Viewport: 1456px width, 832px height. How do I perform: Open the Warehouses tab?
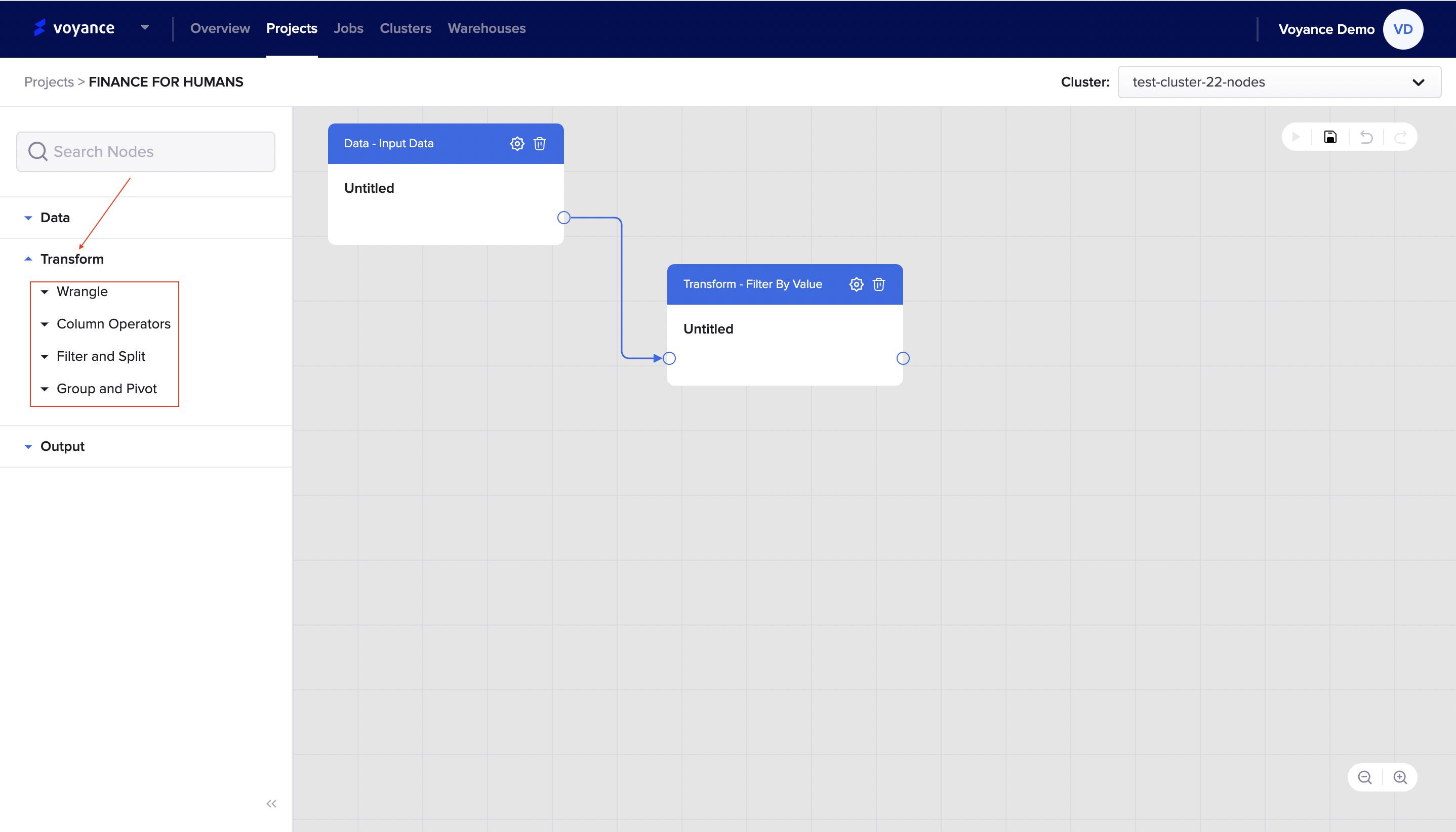click(x=486, y=28)
